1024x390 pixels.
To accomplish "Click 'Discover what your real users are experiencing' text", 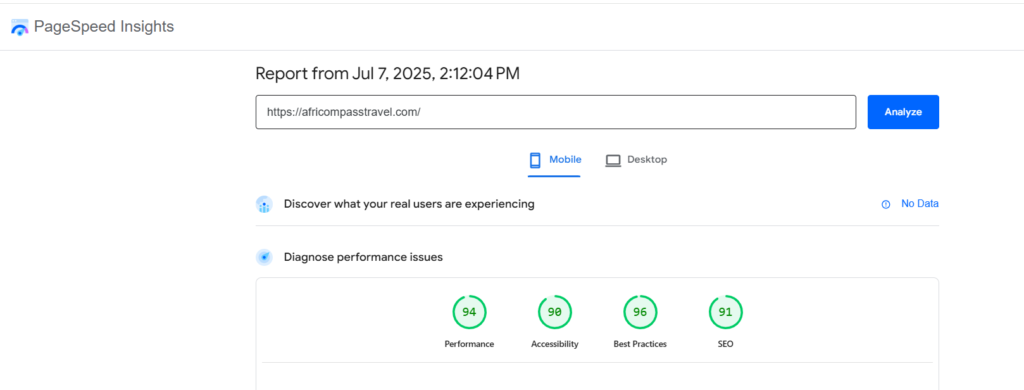I will (409, 204).
